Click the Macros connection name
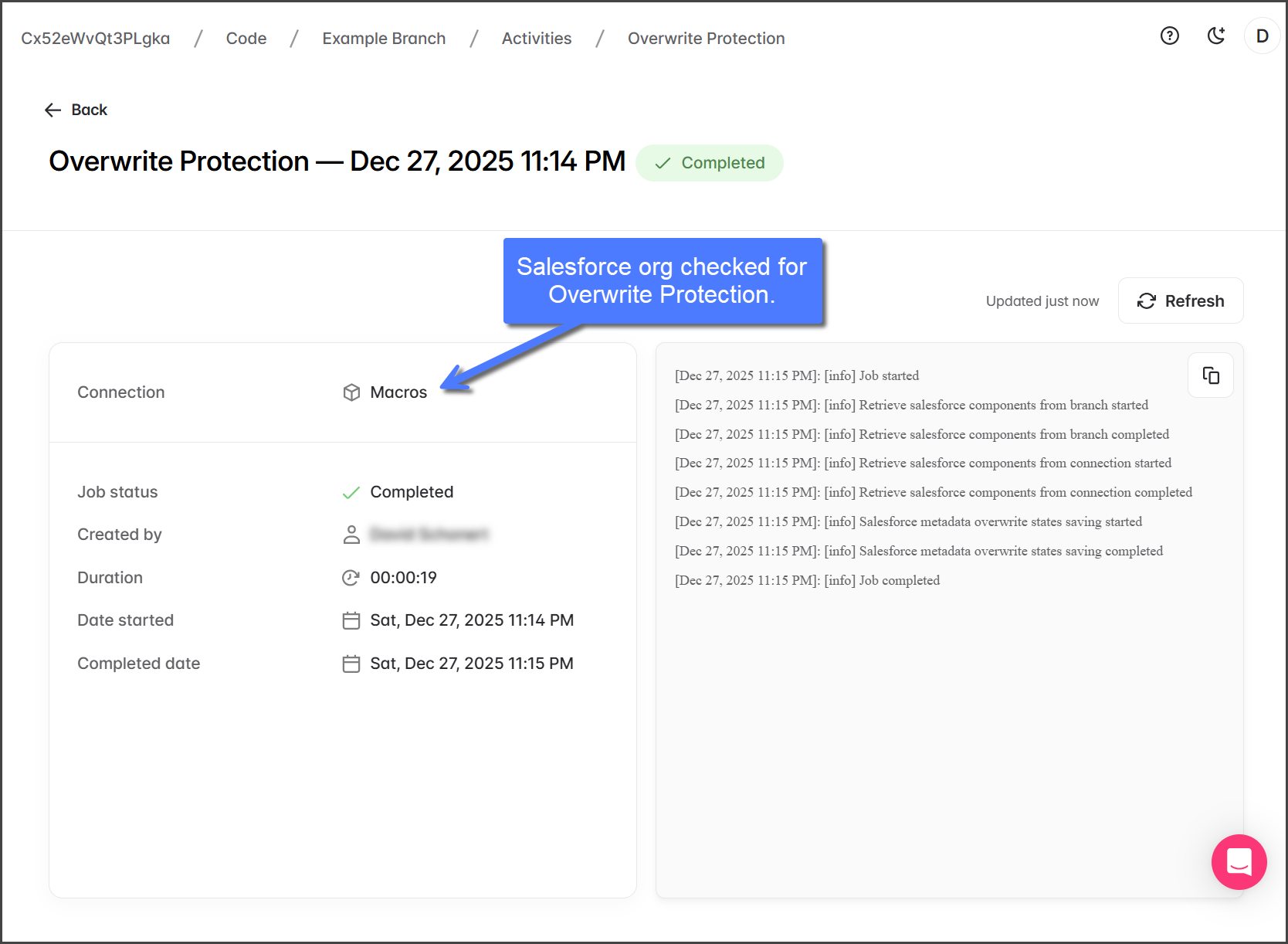Viewport: 1288px width, 944px height. tap(398, 392)
